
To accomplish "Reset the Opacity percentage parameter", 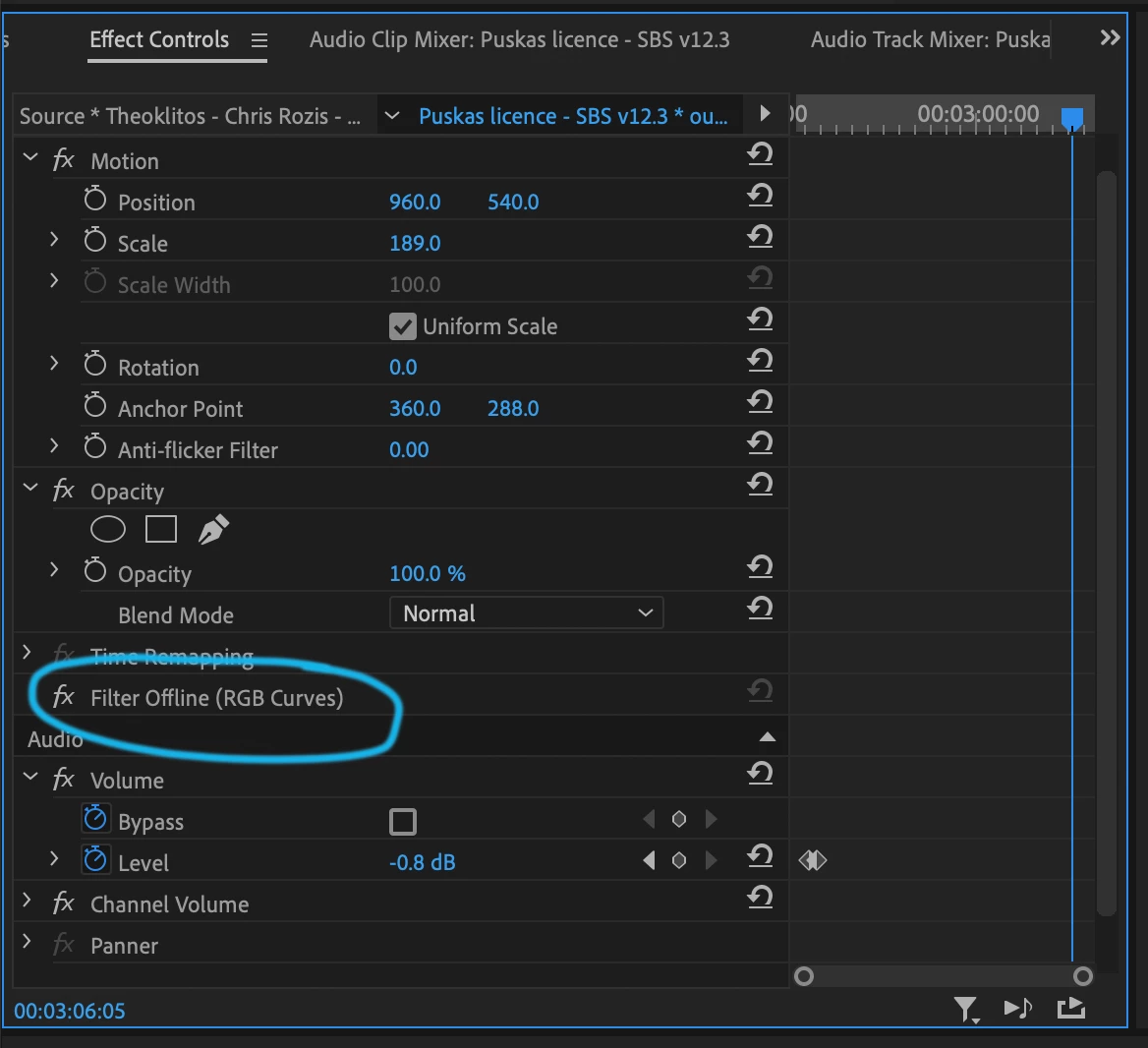I will 760,566.
